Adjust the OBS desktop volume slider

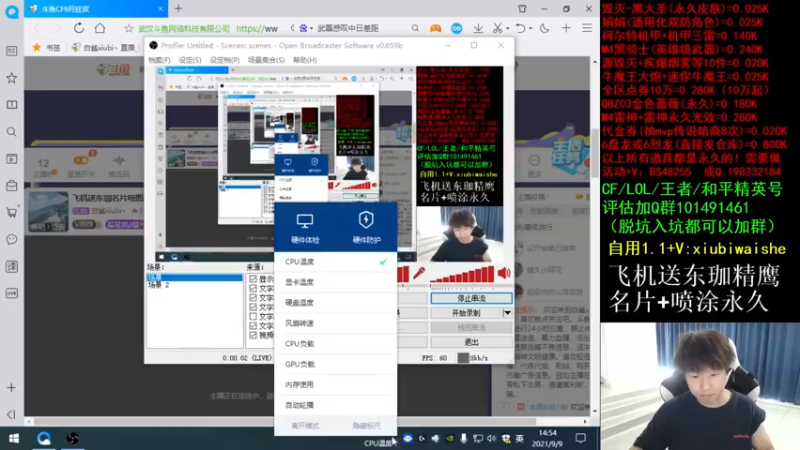[470, 288]
